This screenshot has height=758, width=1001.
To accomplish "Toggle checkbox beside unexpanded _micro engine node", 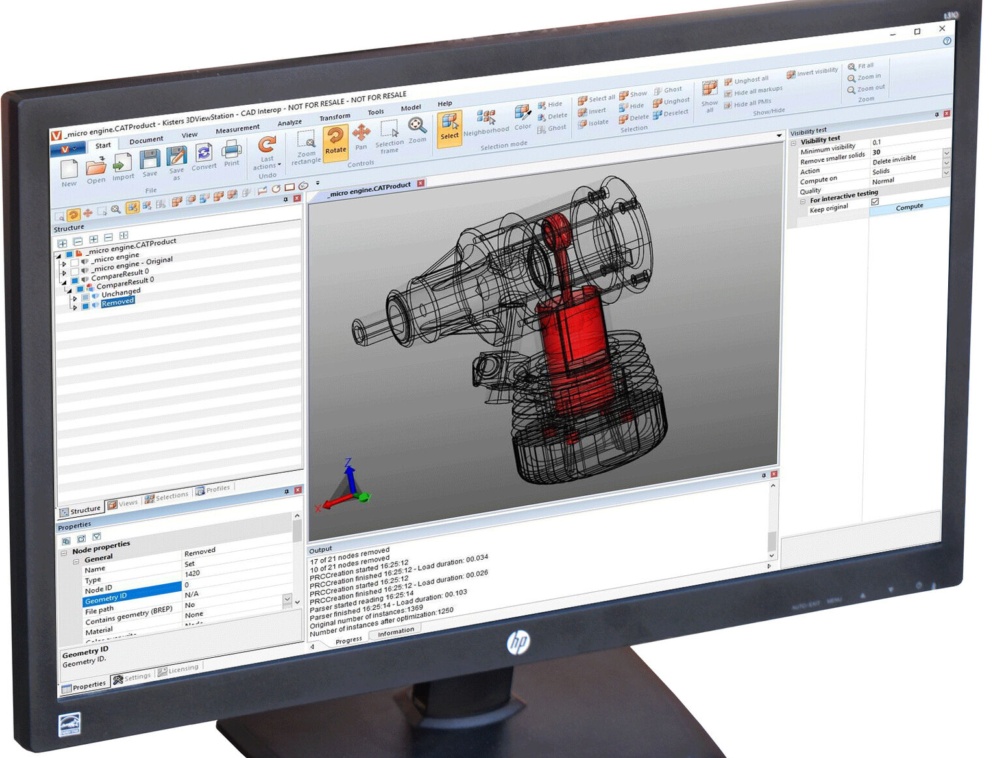I will (75, 262).
